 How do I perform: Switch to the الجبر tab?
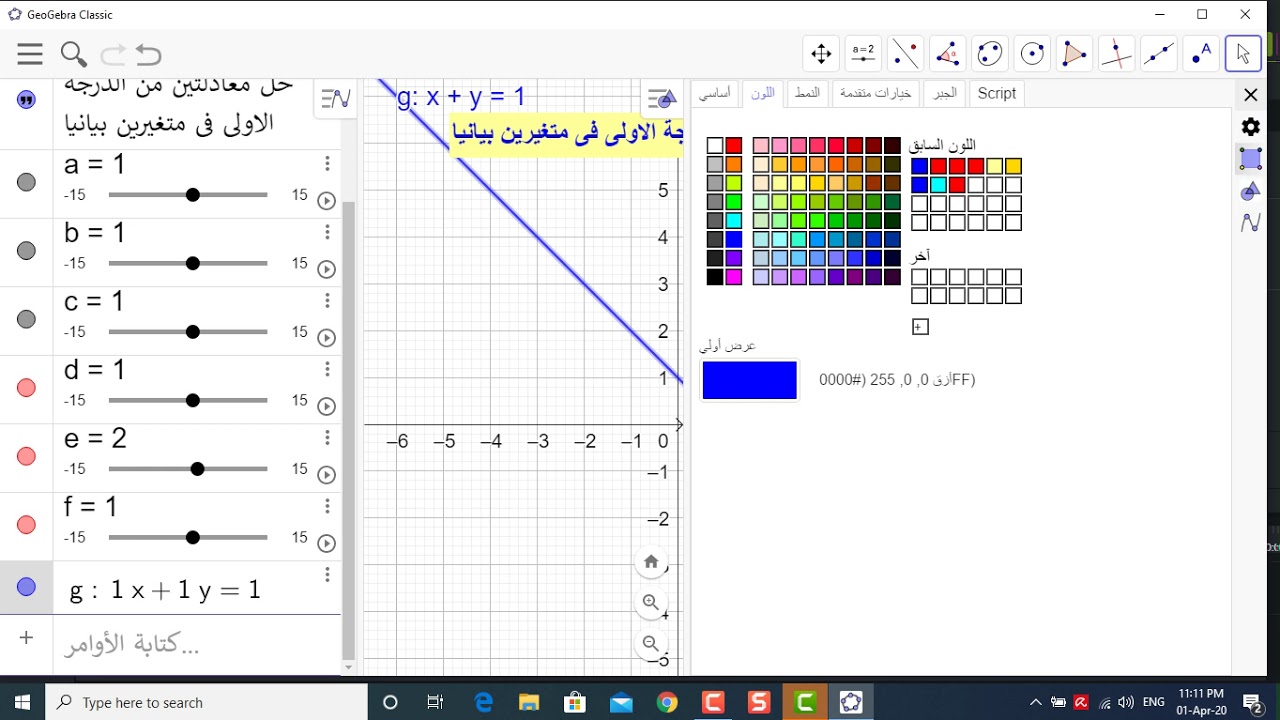[945, 93]
